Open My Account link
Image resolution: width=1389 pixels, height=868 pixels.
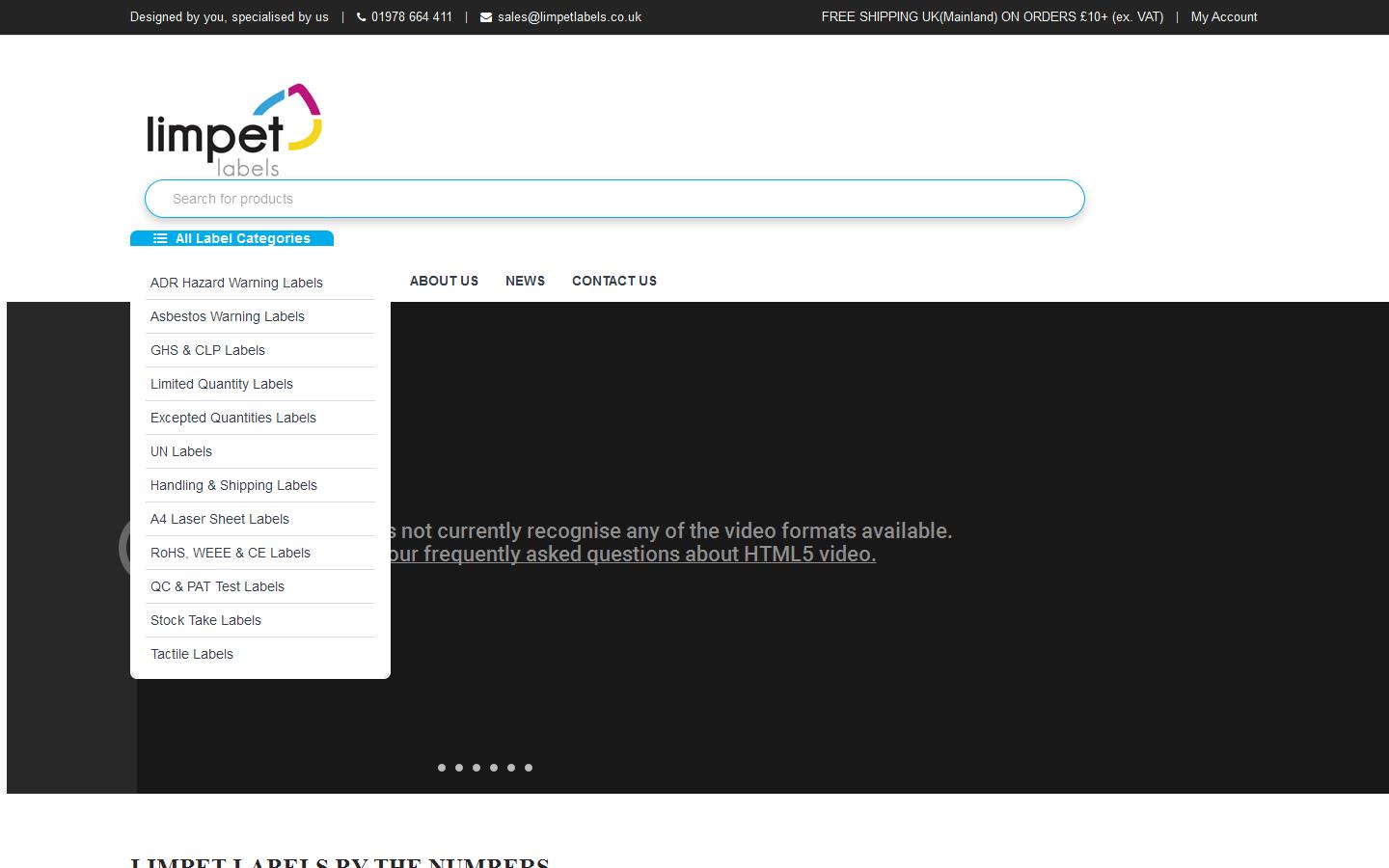pos(1223,17)
